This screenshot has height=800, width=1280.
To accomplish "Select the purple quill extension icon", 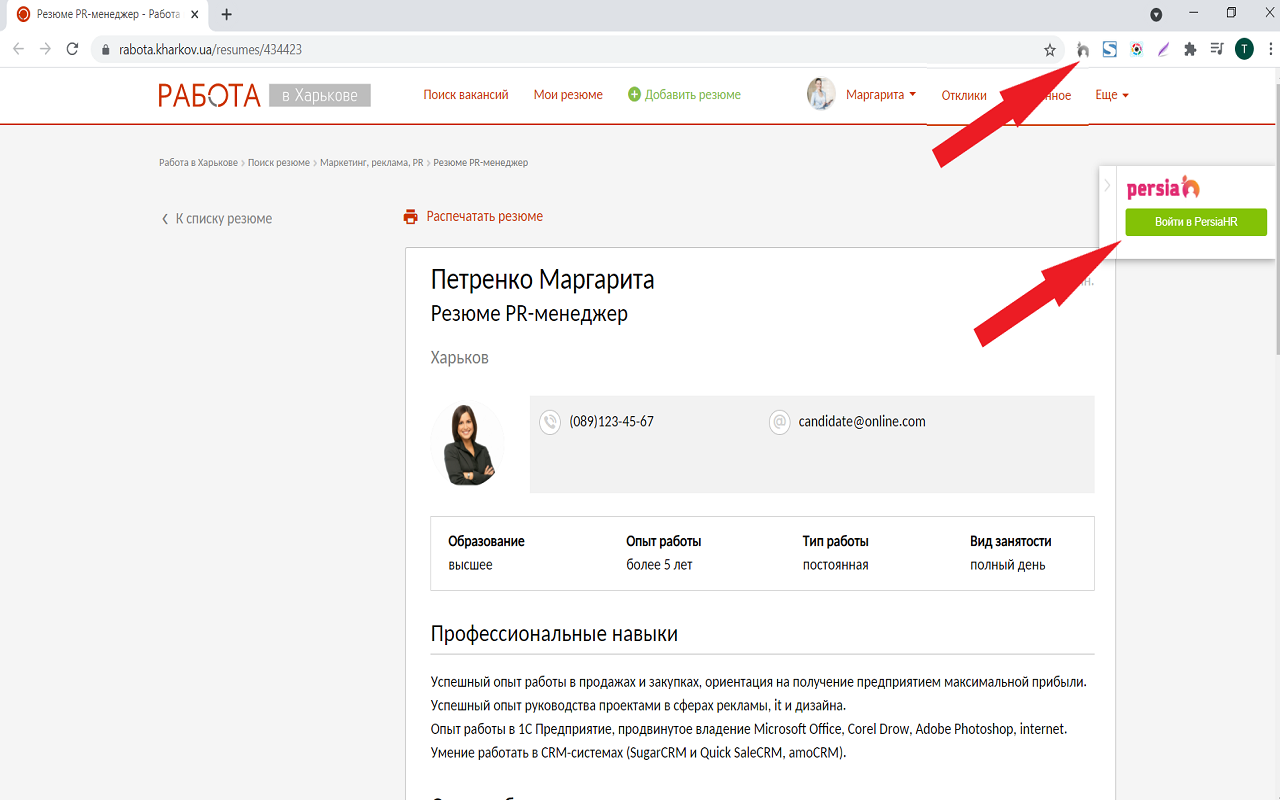I will 1162,48.
